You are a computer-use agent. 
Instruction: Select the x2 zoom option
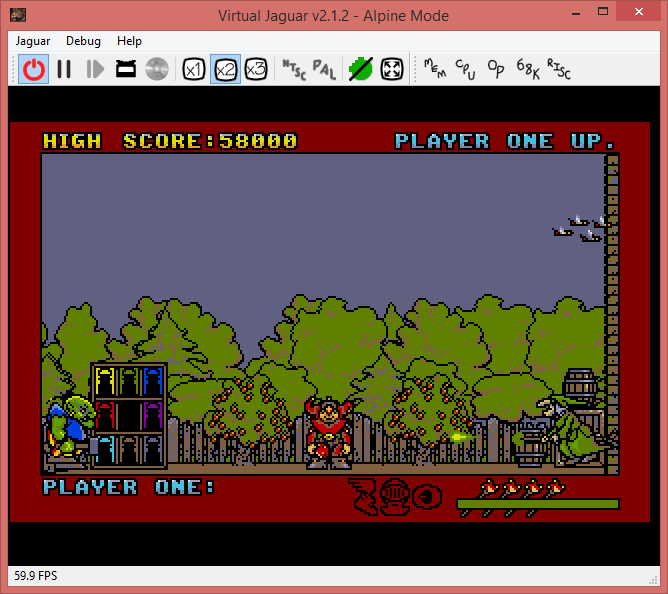tap(225, 69)
